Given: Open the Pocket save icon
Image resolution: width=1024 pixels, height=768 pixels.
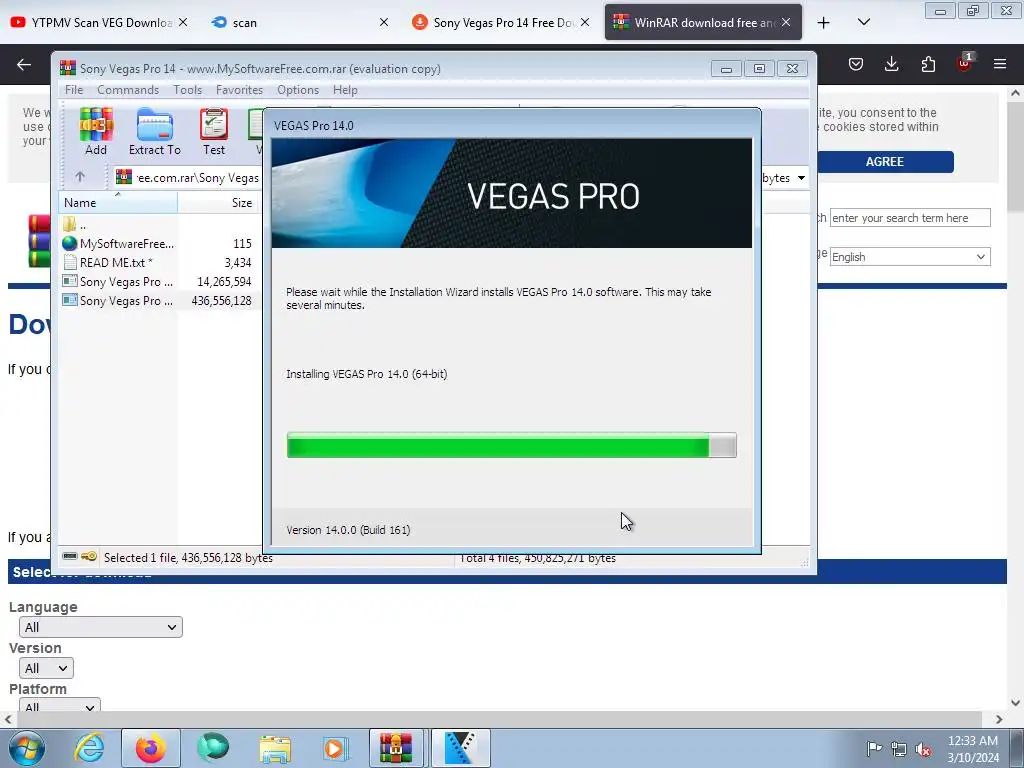Looking at the screenshot, I should [856, 64].
